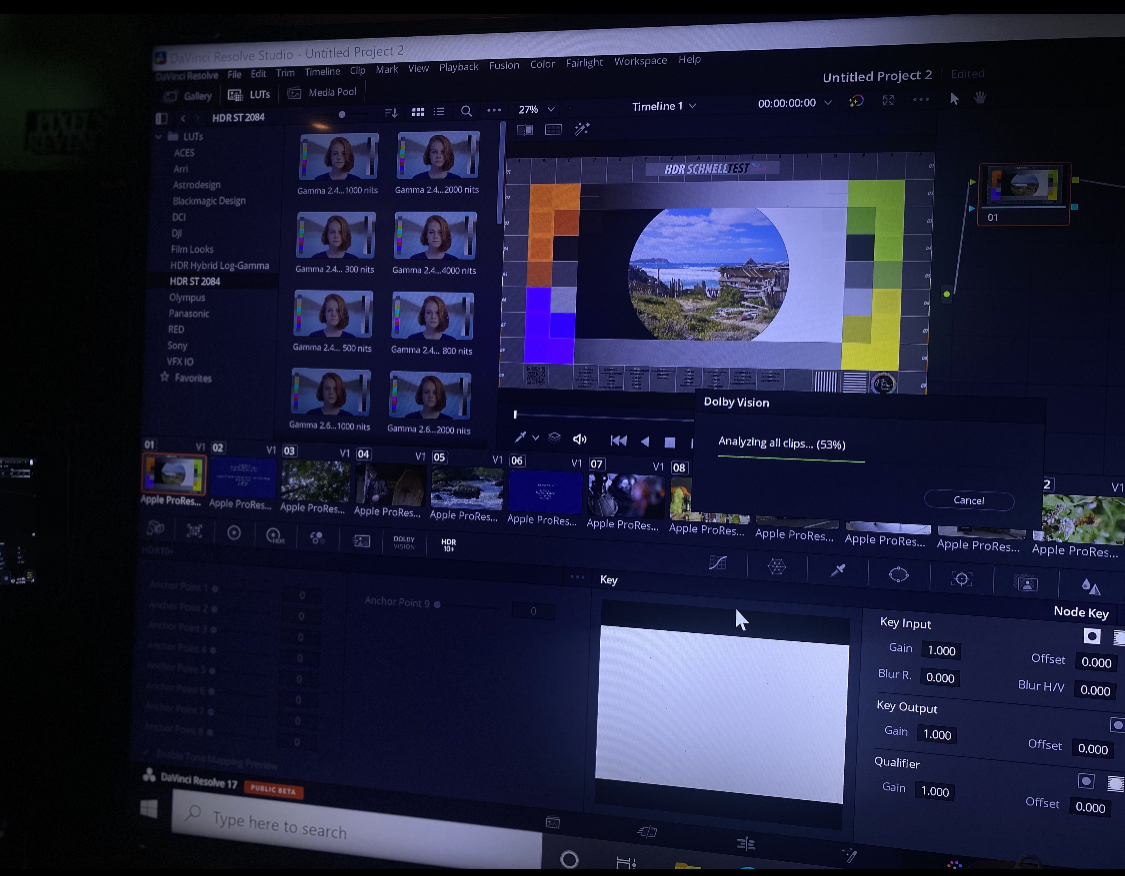Select the Sony LUT folder
Image resolution: width=1125 pixels, height=876 pixels.
coord(177,346)
